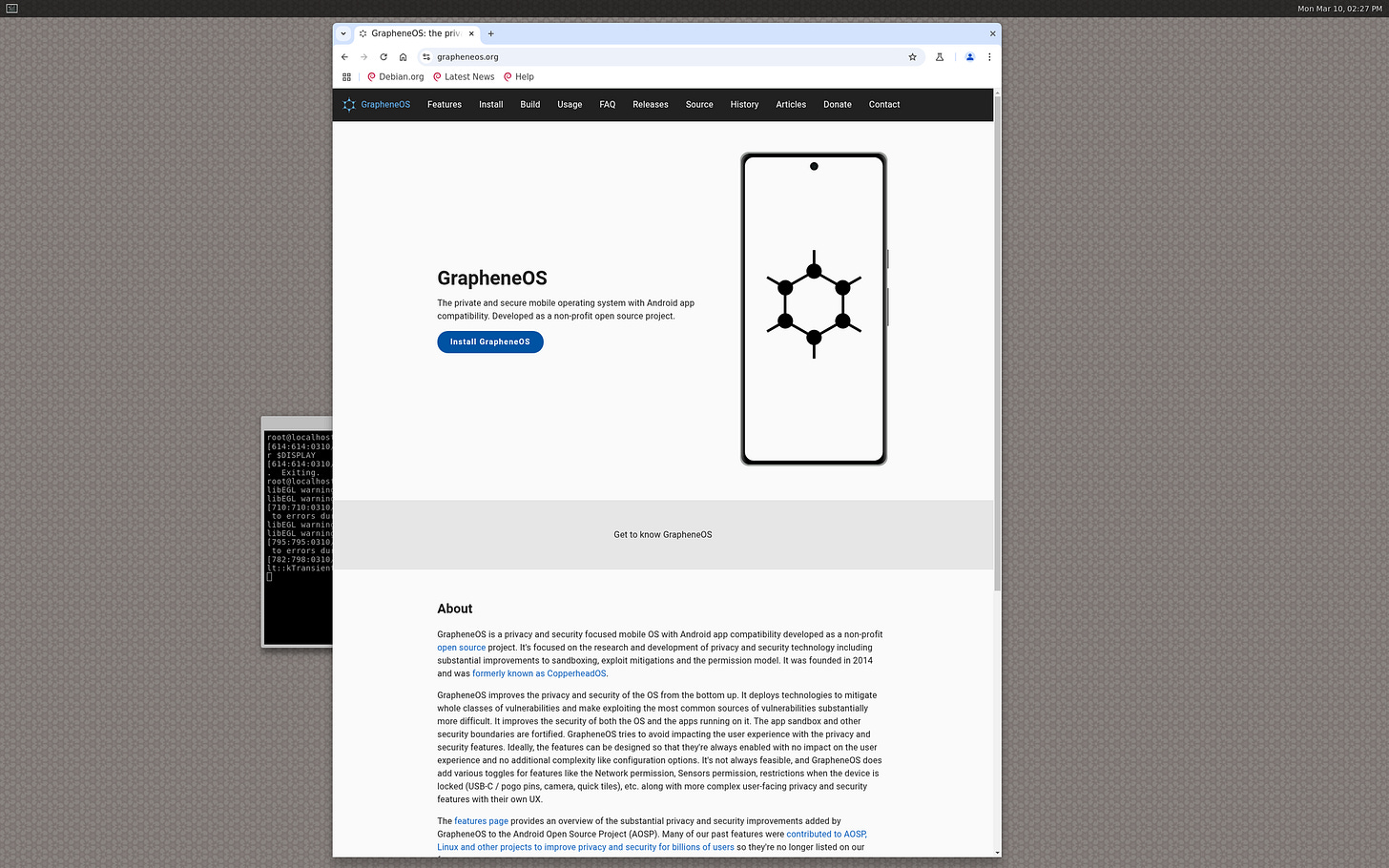Open the Chrome Labs flask icon
Viewport: 1389px width, 868px height.
(939, 57)
